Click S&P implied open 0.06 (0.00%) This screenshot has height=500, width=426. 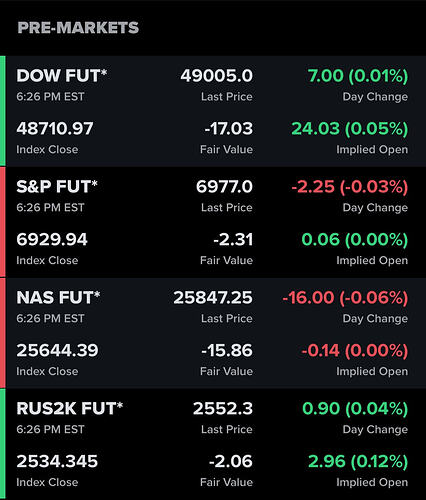(355, 240)
